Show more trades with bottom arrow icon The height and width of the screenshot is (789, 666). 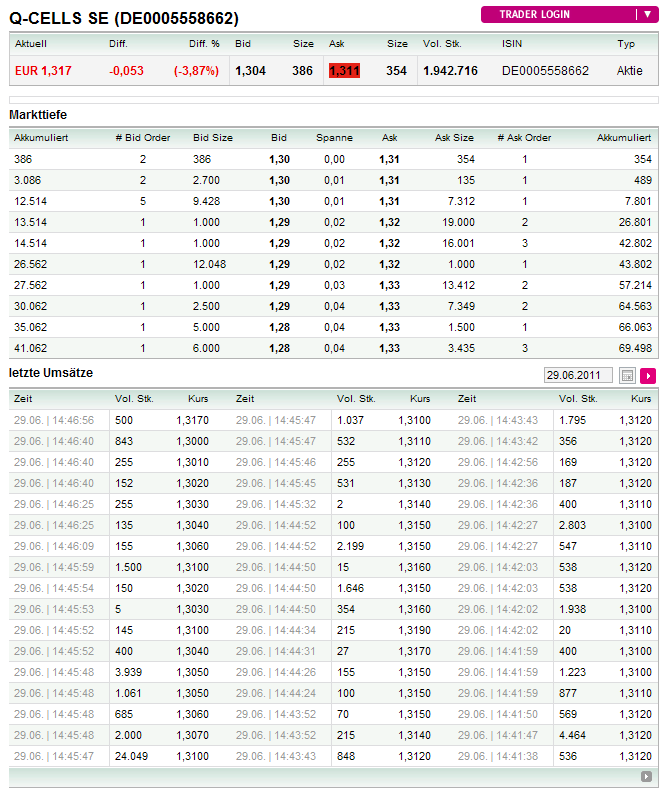click(x=646, y=776)
